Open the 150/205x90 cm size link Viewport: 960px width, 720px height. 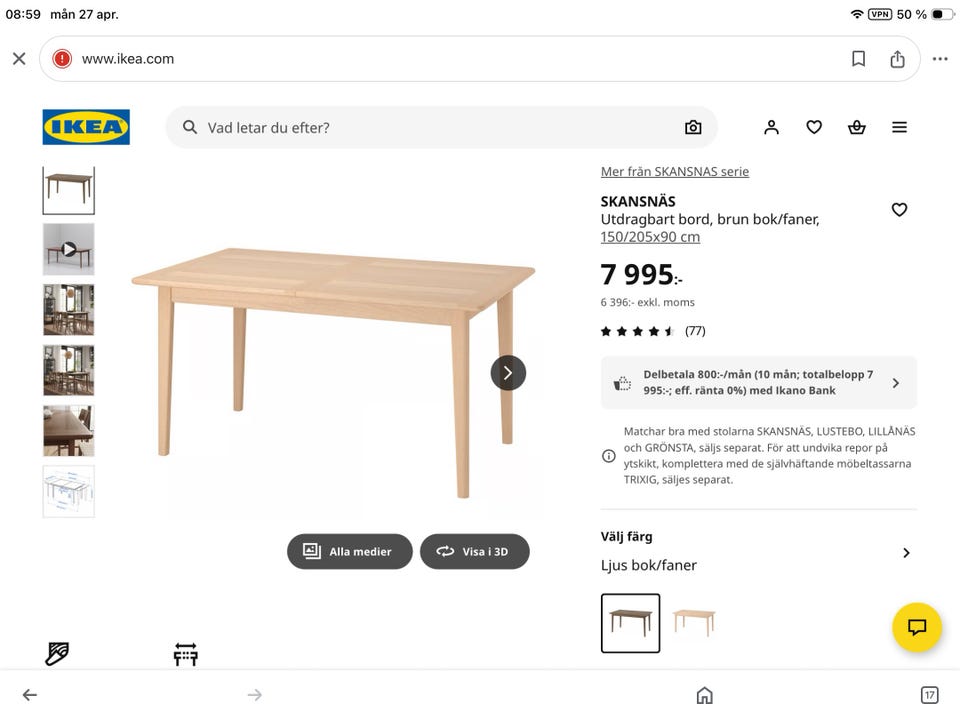pyautogui.click(x=650, y=238)
